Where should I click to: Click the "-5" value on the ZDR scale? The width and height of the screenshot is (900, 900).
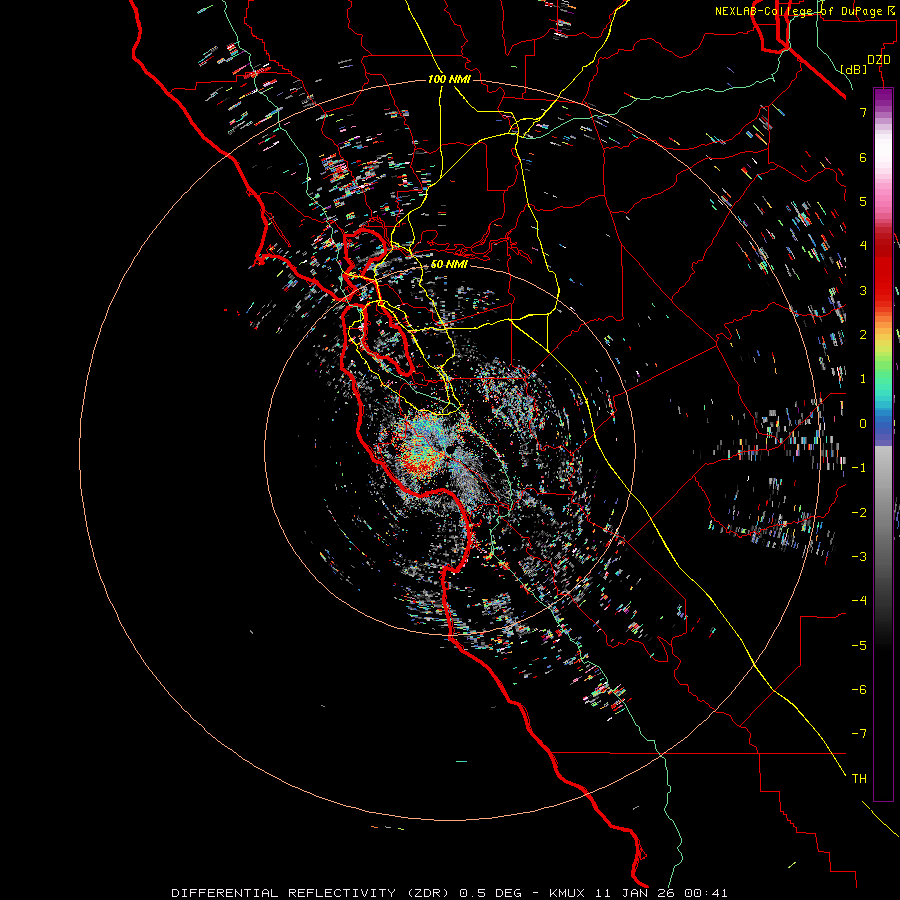click(x=859, y=646)
